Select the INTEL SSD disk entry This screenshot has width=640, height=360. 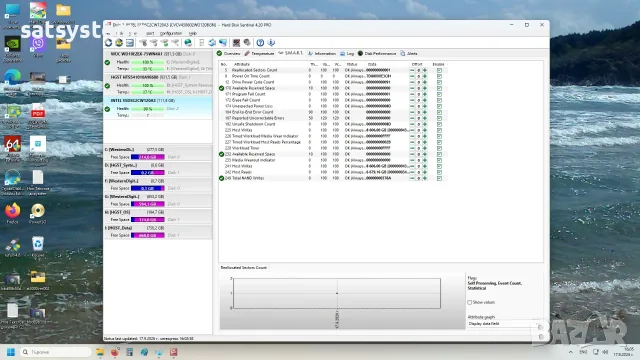click(x=158, y=108)
